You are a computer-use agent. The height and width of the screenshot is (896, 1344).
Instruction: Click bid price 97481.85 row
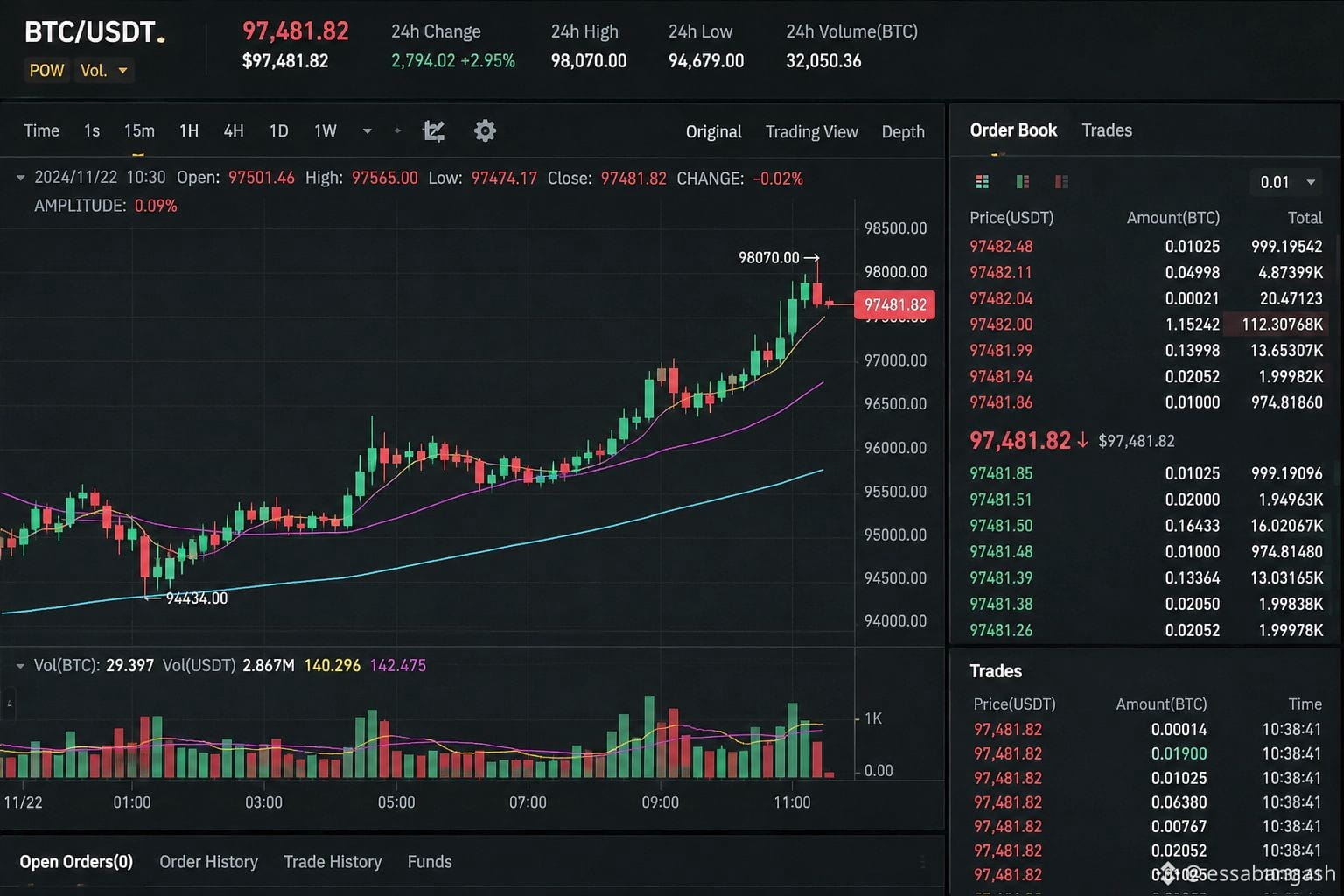1146,473
